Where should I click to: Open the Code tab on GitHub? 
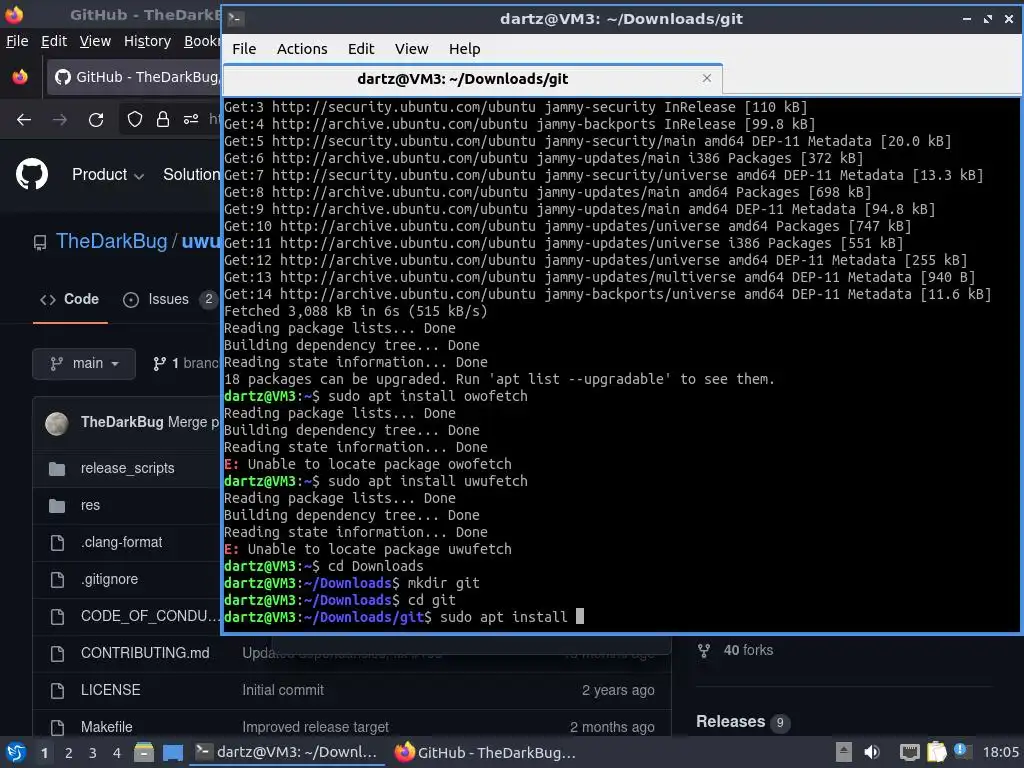click(70, 299)
